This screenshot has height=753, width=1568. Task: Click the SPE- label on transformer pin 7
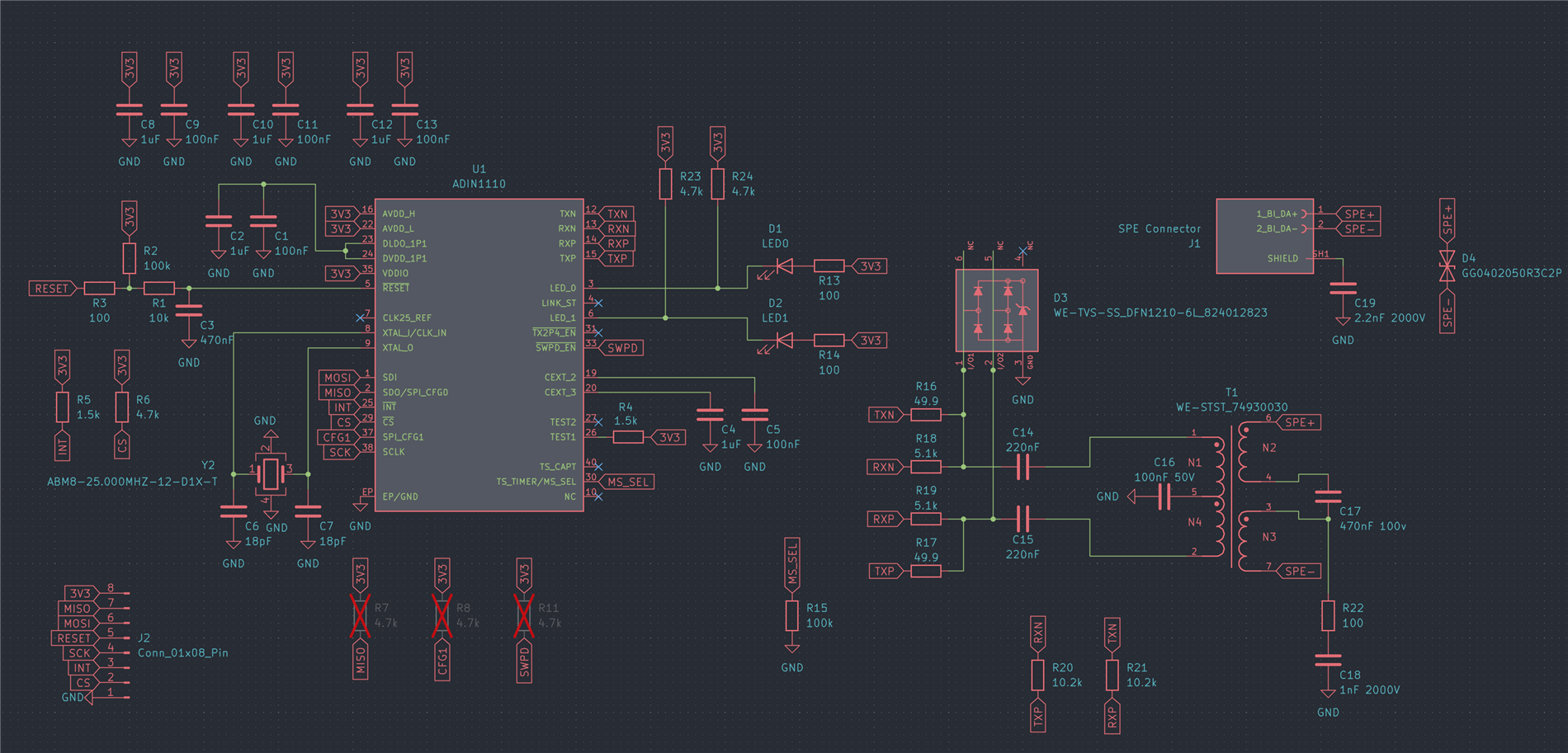click(x=1299, y=571)
